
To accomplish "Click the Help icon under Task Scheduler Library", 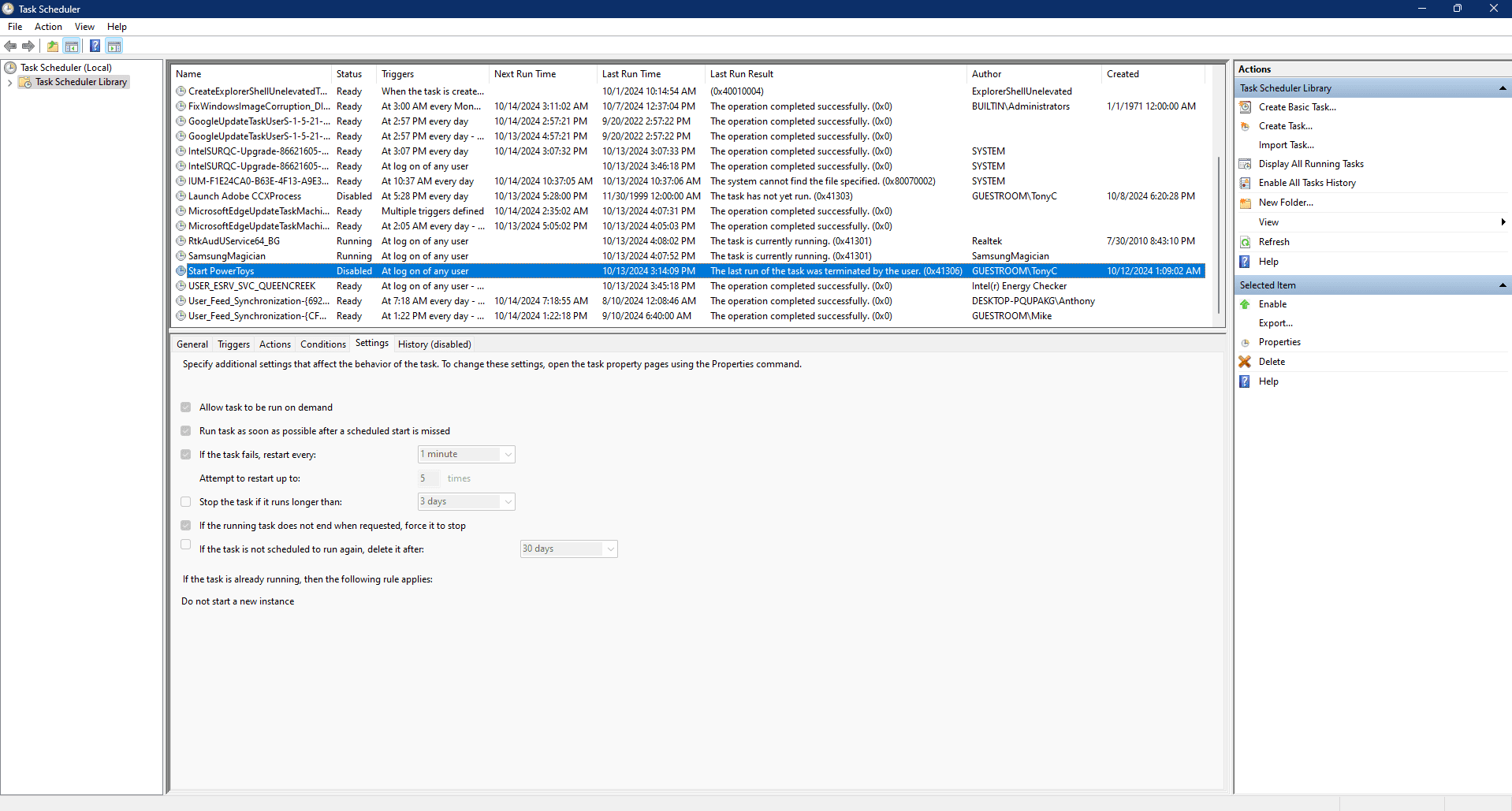I will [x=1246, y=262].
